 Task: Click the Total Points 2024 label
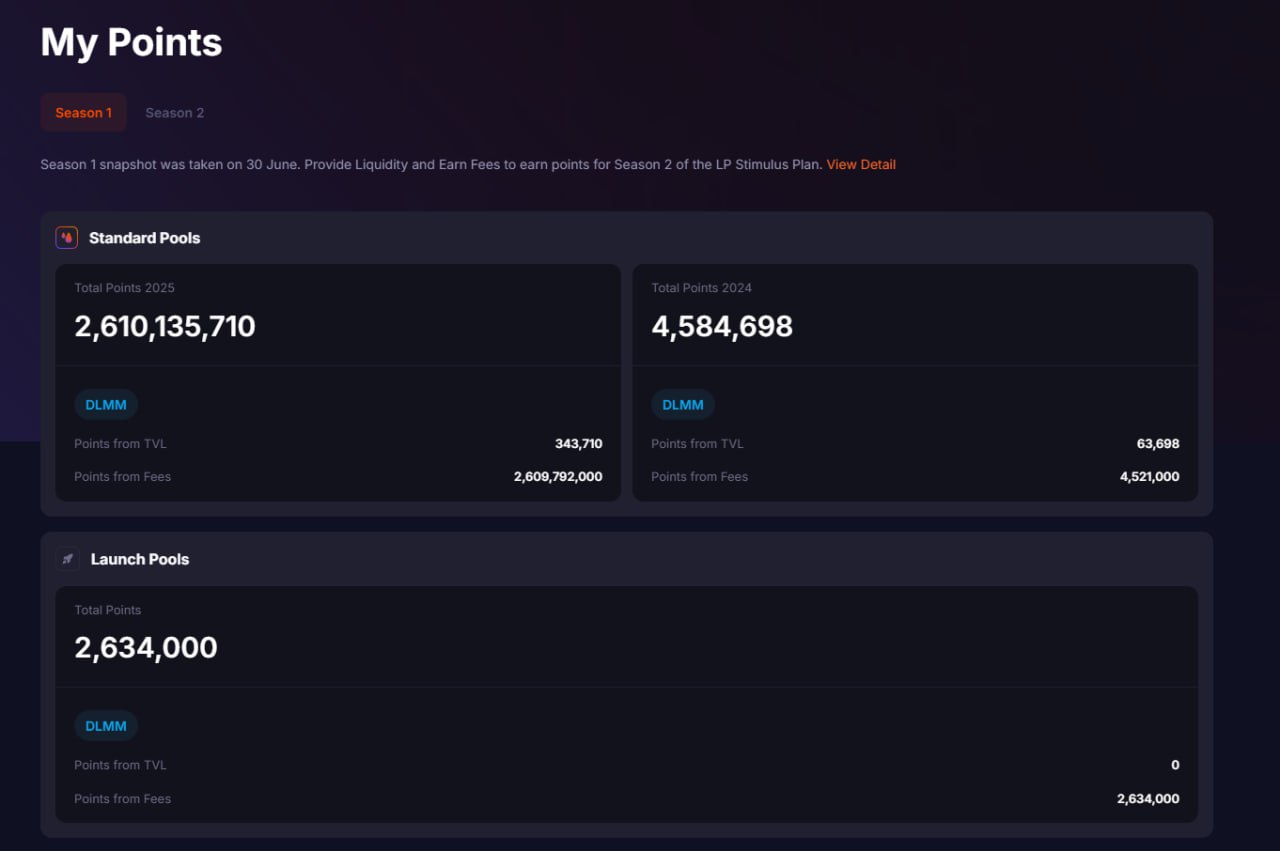click(x=702, y=288)
